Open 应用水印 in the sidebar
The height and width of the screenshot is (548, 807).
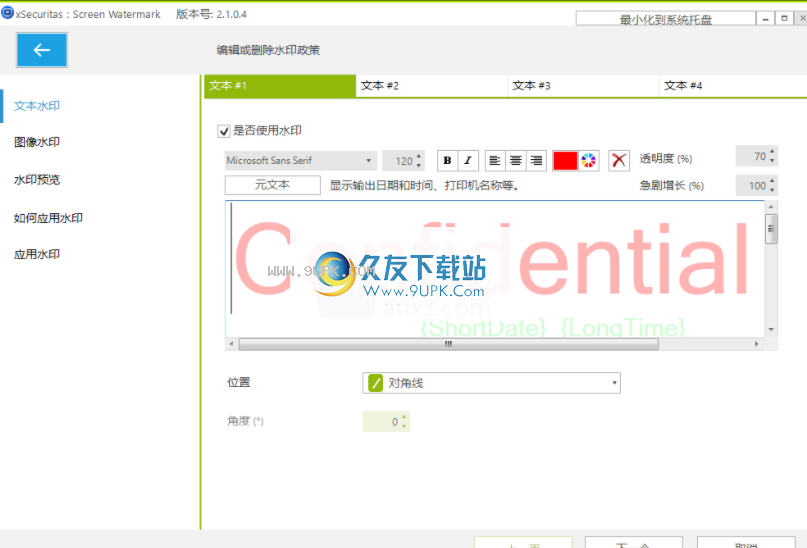37,255
